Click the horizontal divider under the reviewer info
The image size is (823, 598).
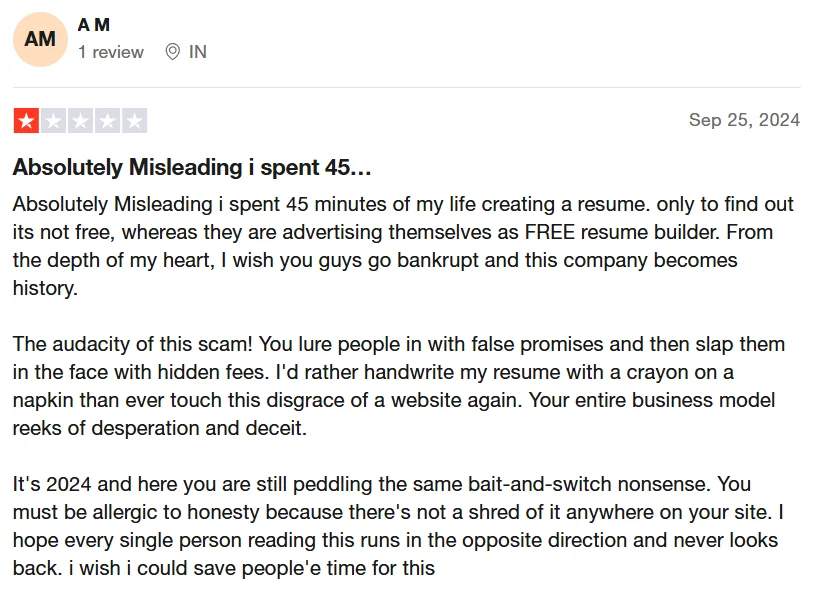click(x=407, y=87)
